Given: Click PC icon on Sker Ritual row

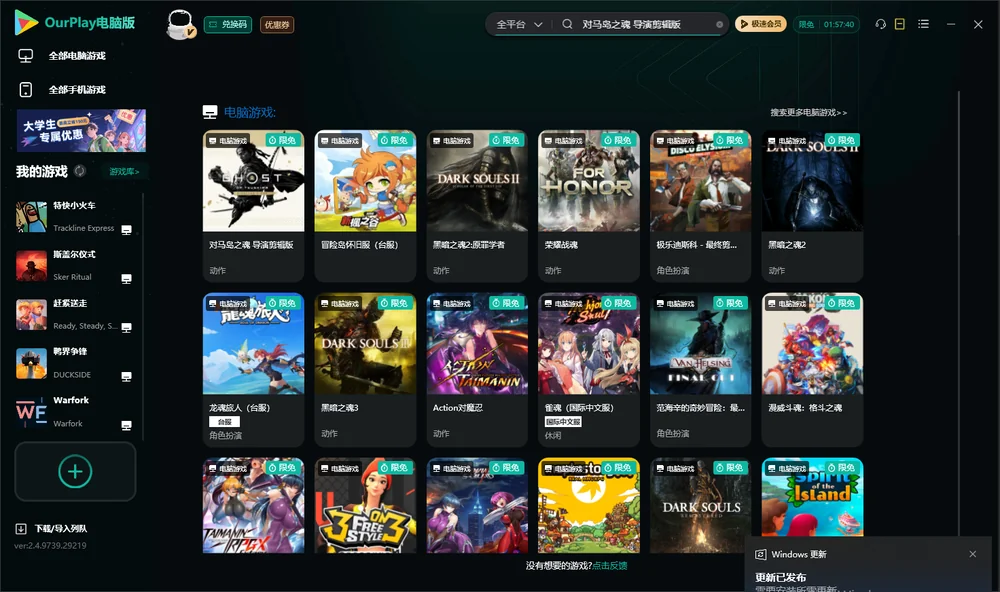Looking at the screenshot, I should [126, 279].
